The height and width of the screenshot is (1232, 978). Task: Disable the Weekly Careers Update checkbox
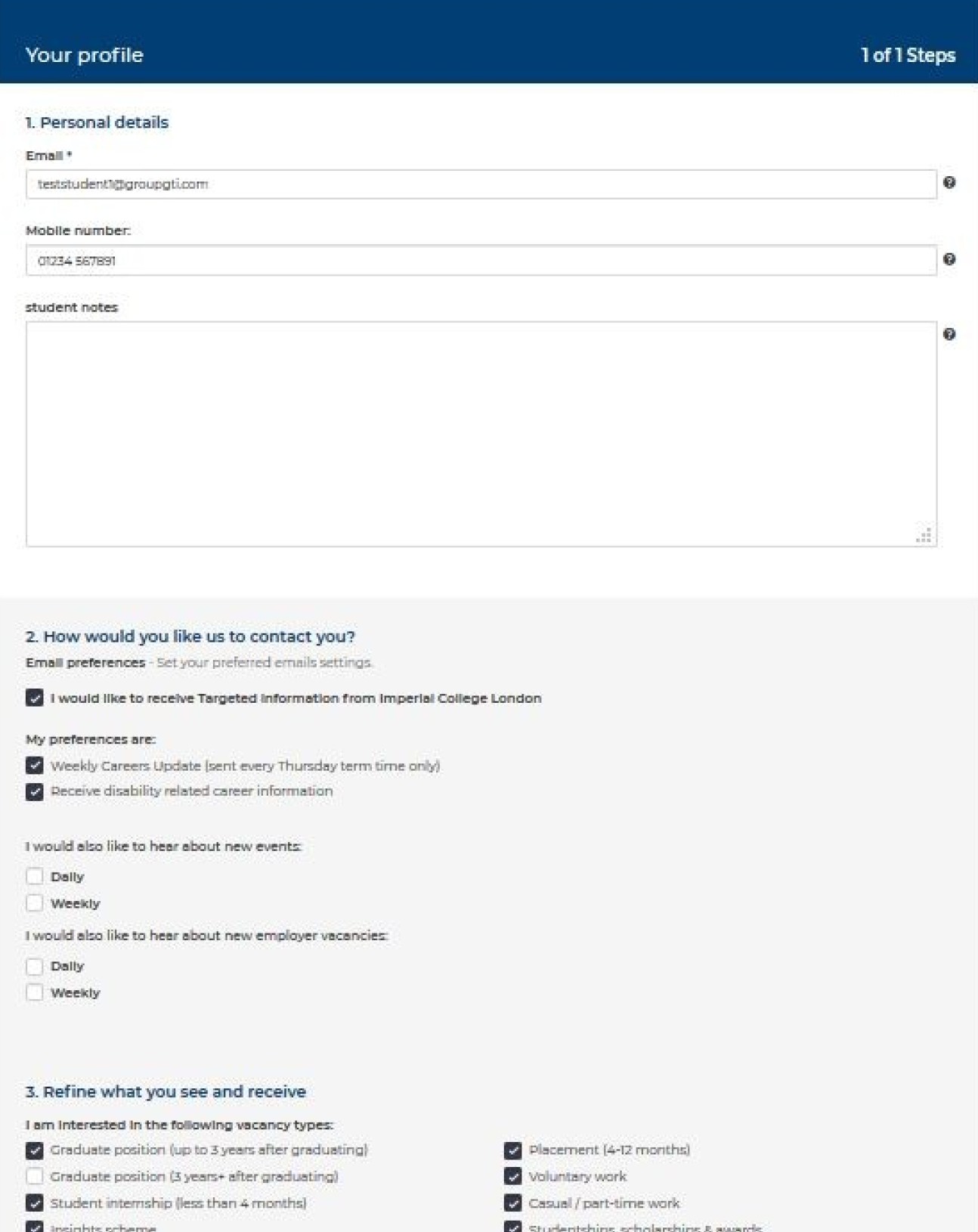(35, 766)
